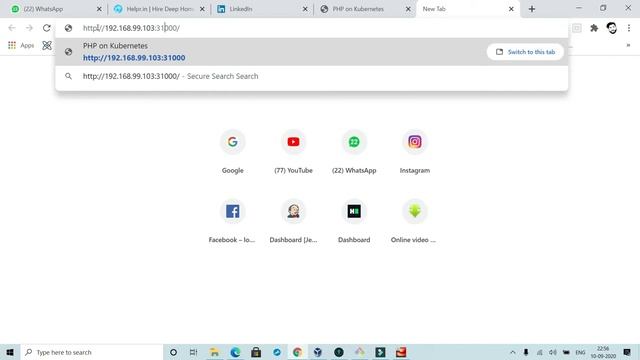Click the atom-shaped bookmark icon
The width and height of the screenshot is (640, 360).
(x=47, y=45)
